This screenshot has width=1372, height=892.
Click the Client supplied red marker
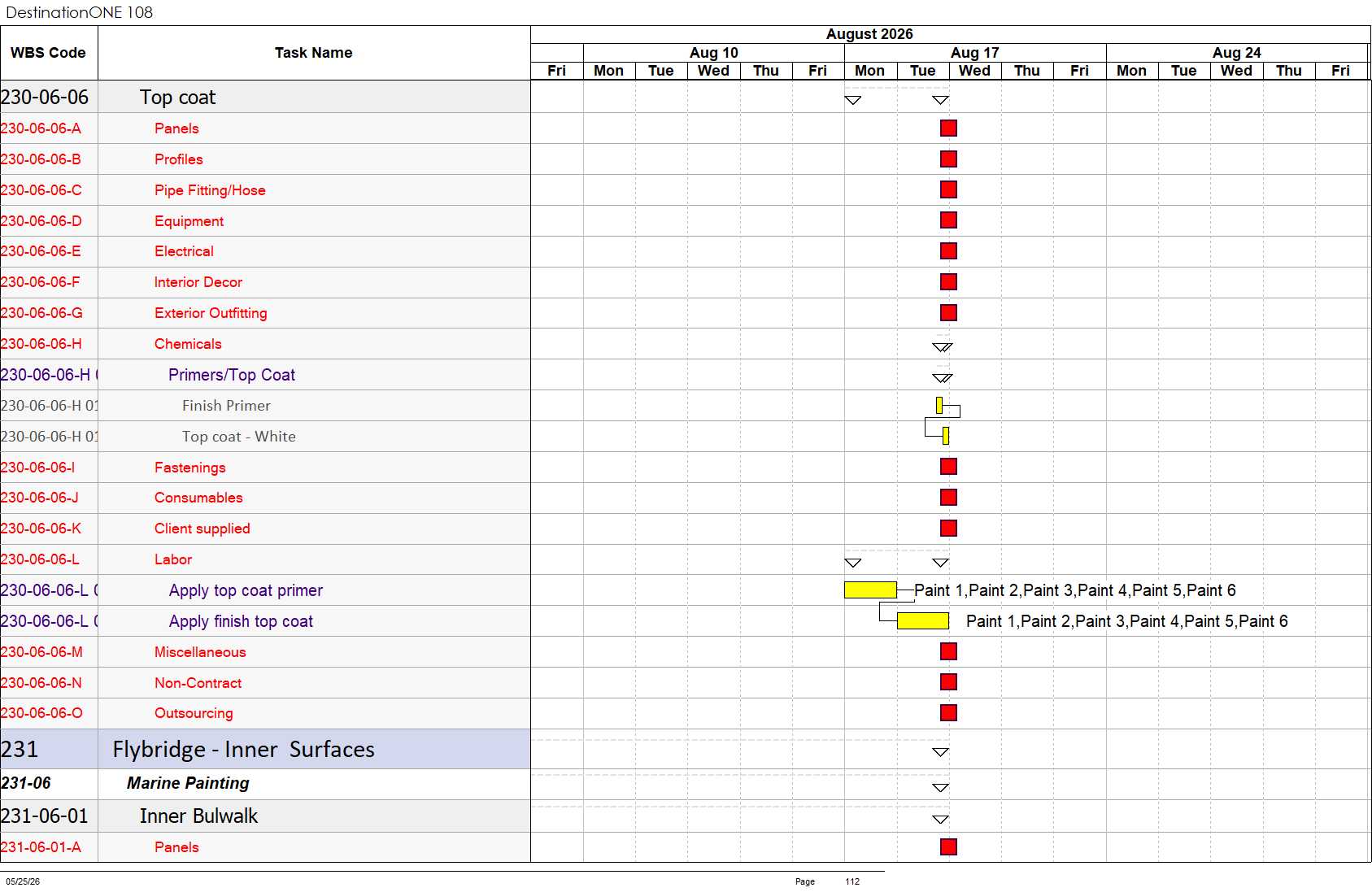948,529
